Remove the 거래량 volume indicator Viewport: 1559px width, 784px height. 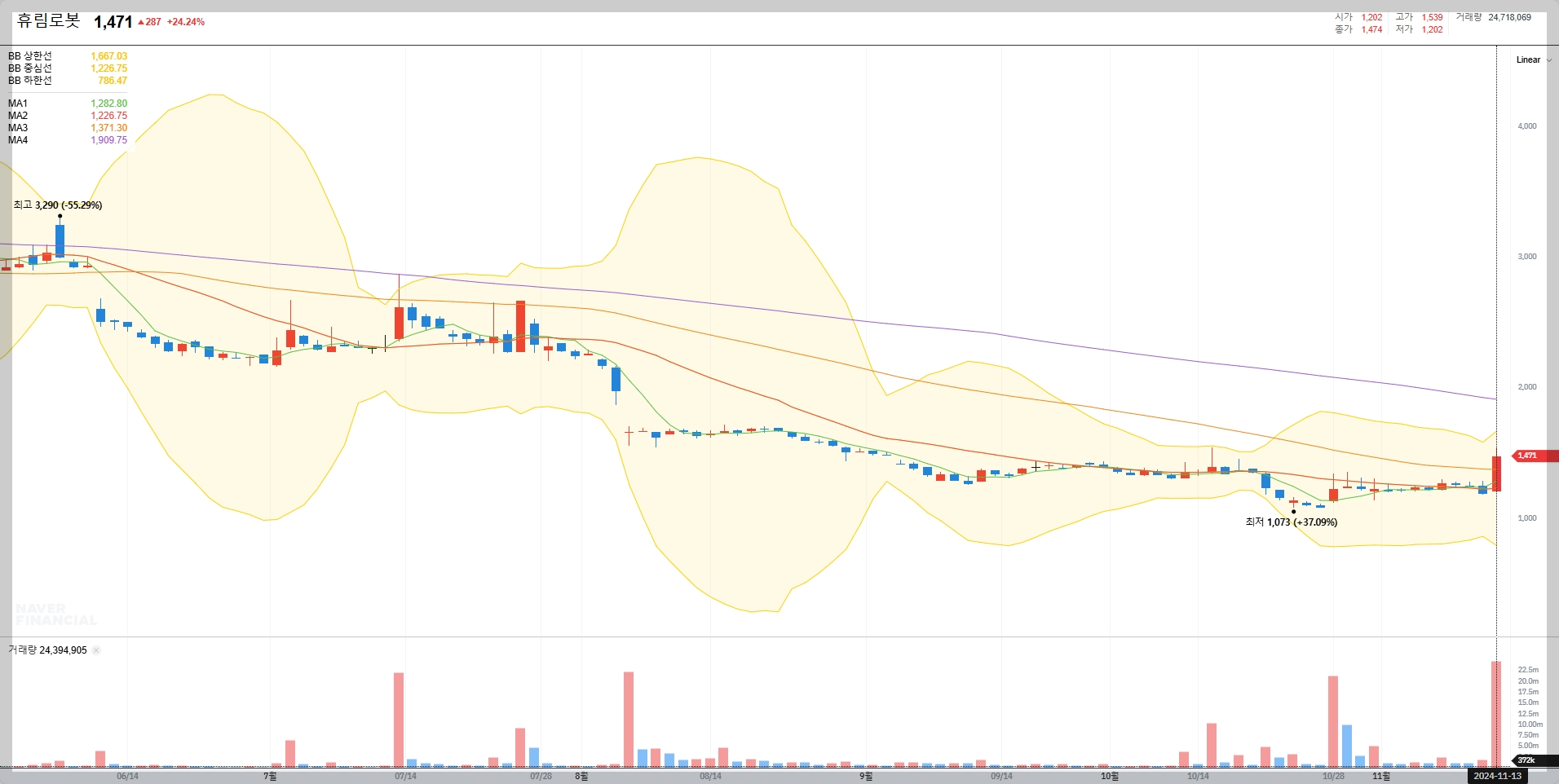[x=96, y=650]
